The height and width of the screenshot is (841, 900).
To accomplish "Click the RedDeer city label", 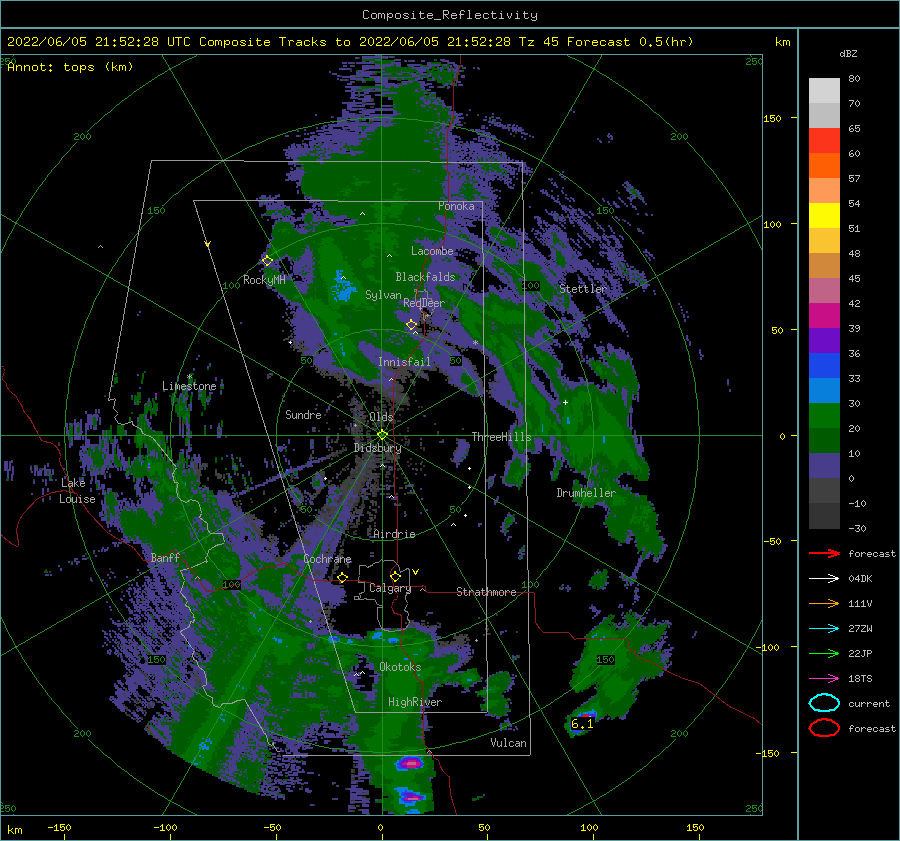I will (x=424, y=303).
